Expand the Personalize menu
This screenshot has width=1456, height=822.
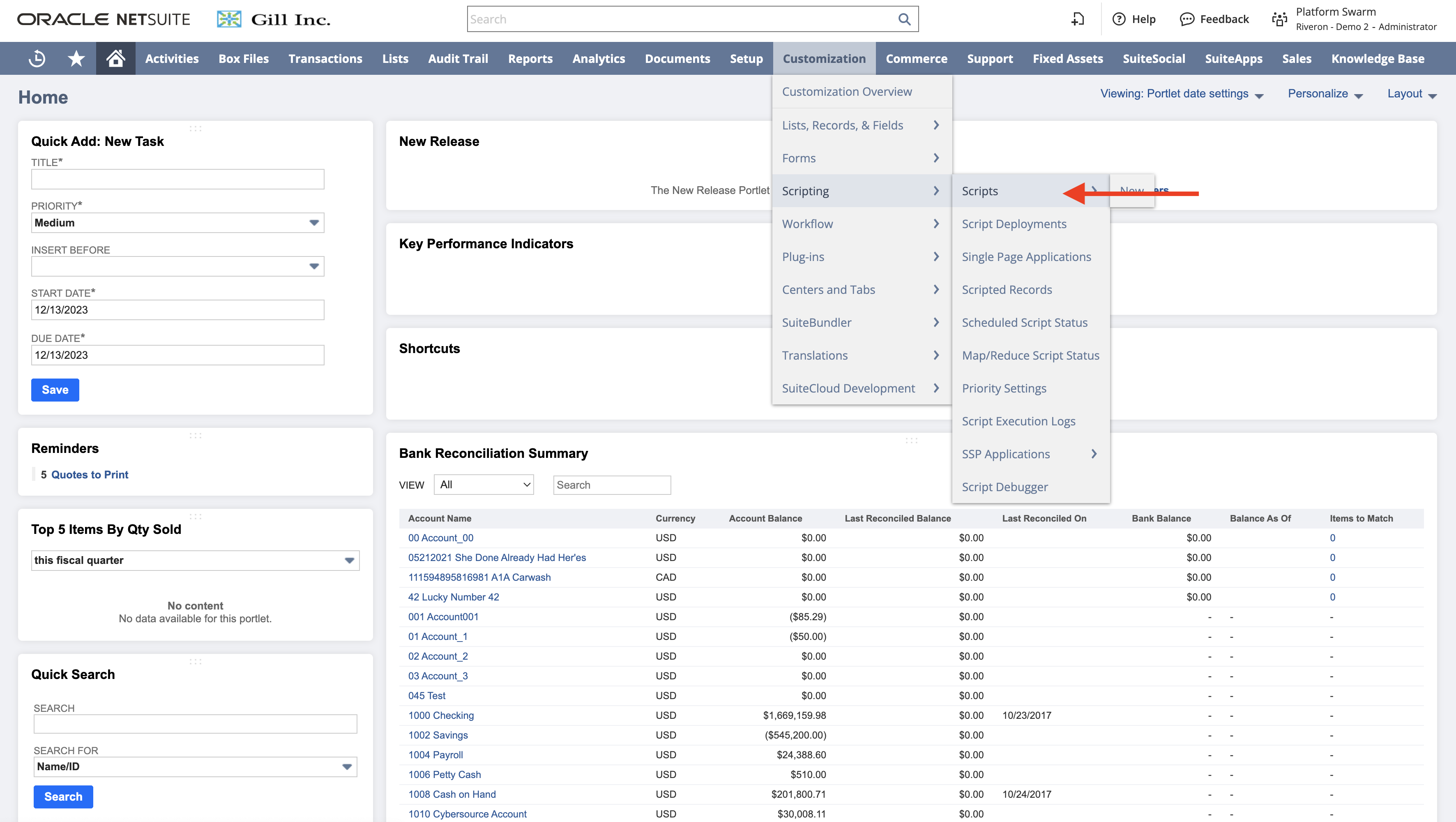click(x=1325, y=94)
